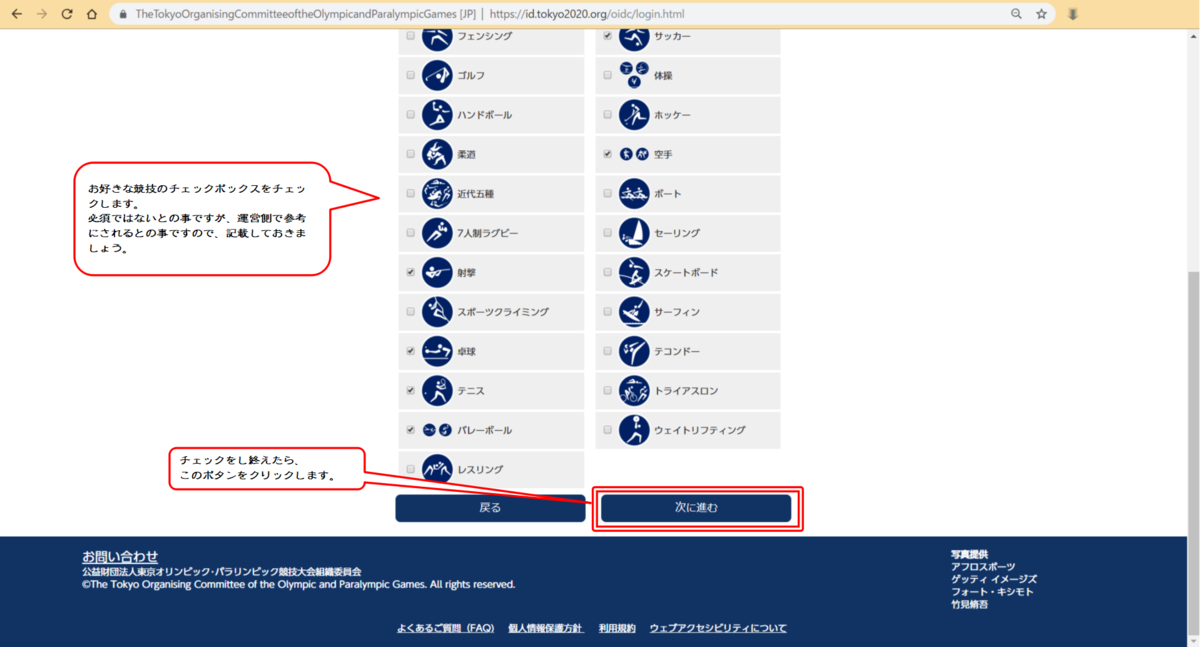This screenshot has height=647, width=1200.
Task: Click the volleyball pictogram icons
Action: tap(437, 430)
